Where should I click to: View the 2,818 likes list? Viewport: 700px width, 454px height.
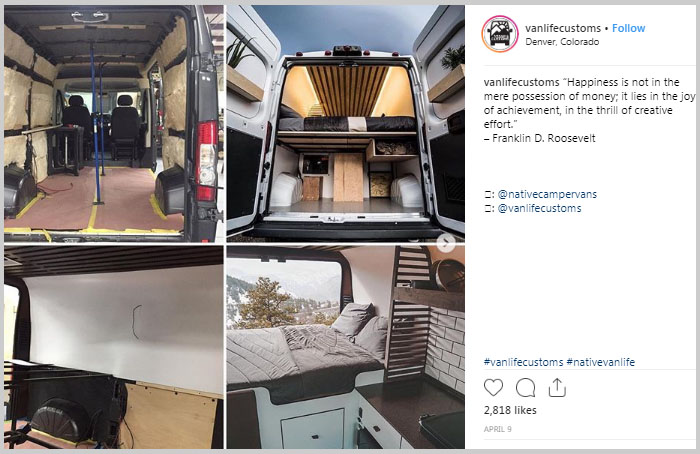click(510, 410)
